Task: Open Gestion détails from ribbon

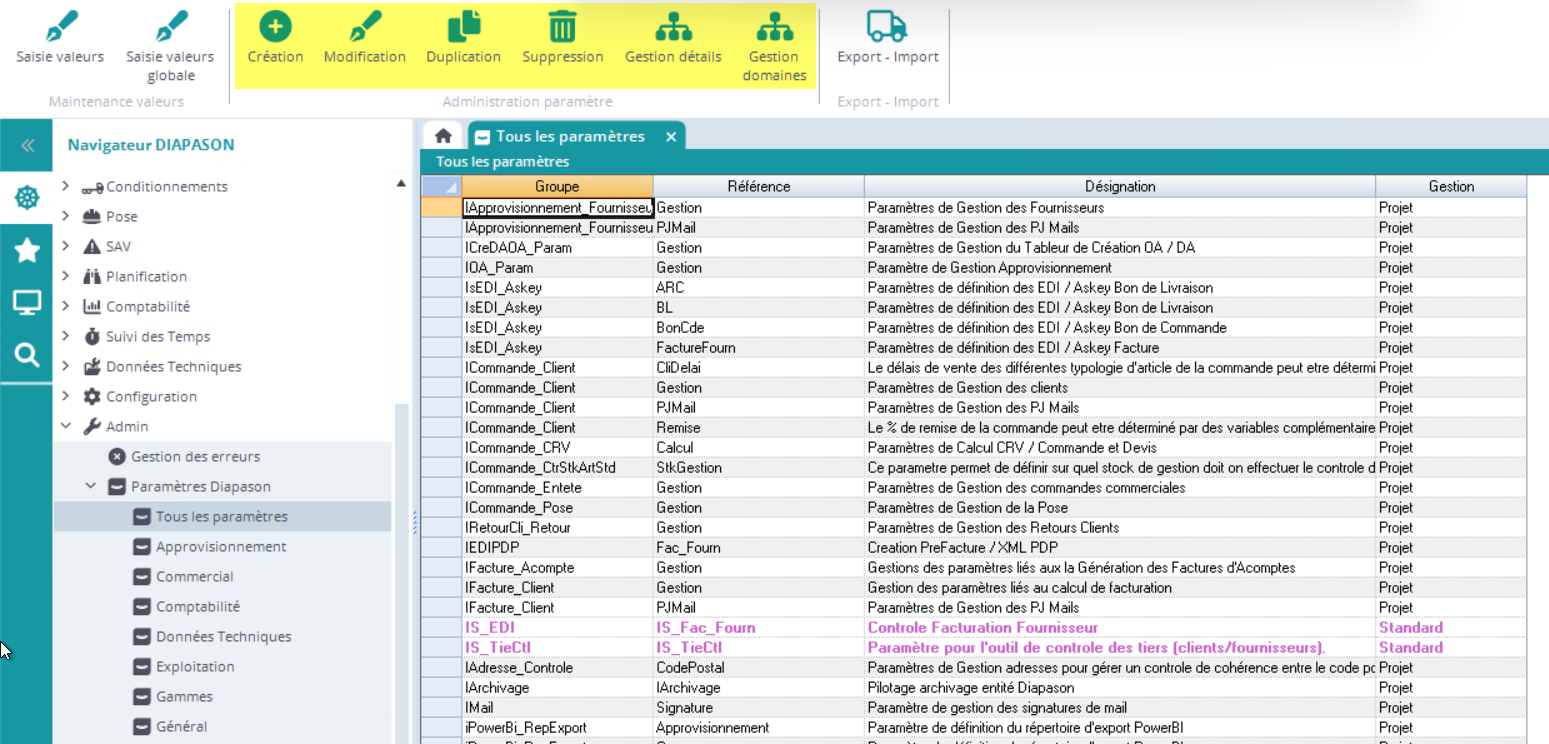Action: coord(673,27)
